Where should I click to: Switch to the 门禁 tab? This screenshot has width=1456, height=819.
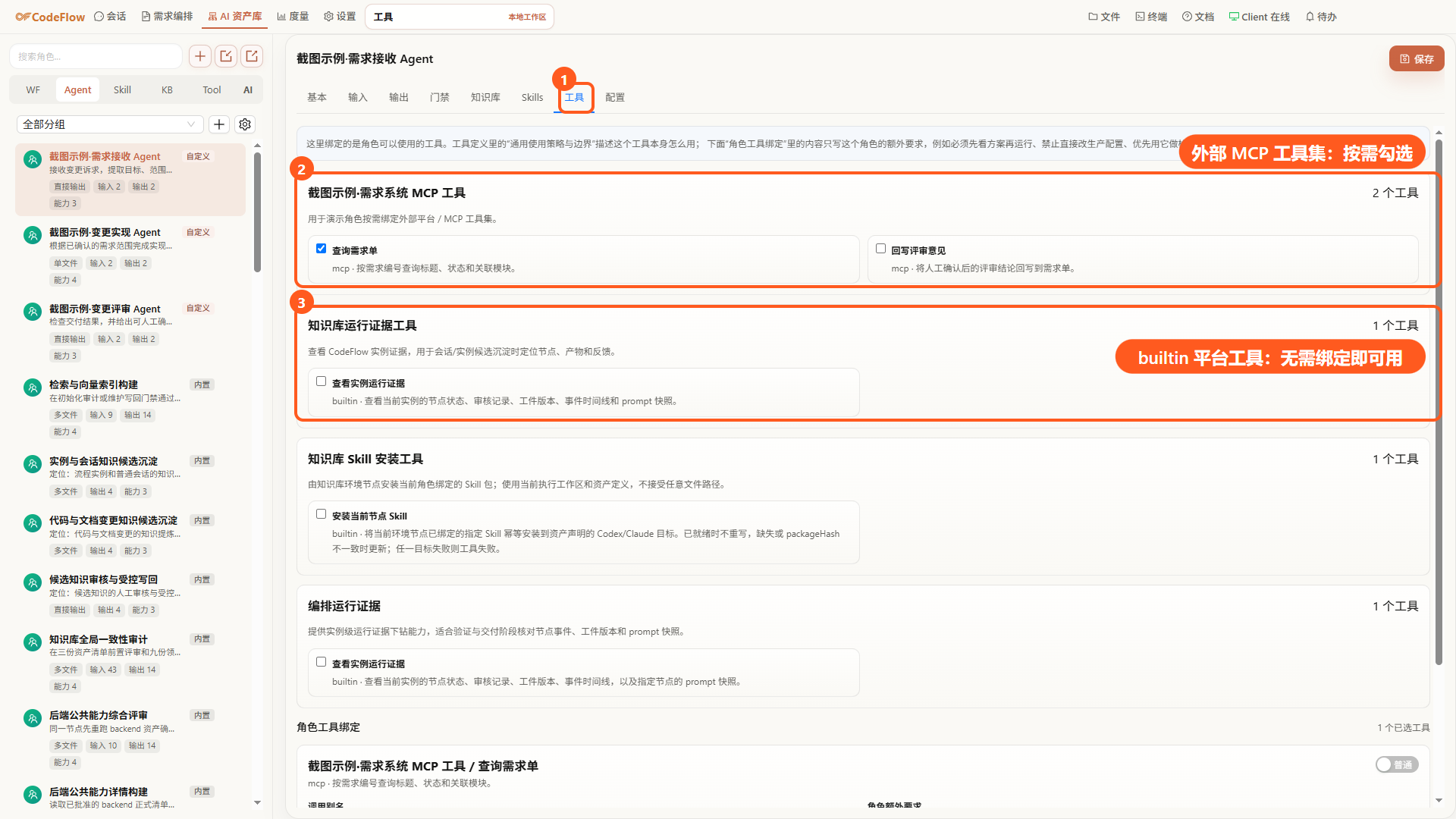pos(440,97)
